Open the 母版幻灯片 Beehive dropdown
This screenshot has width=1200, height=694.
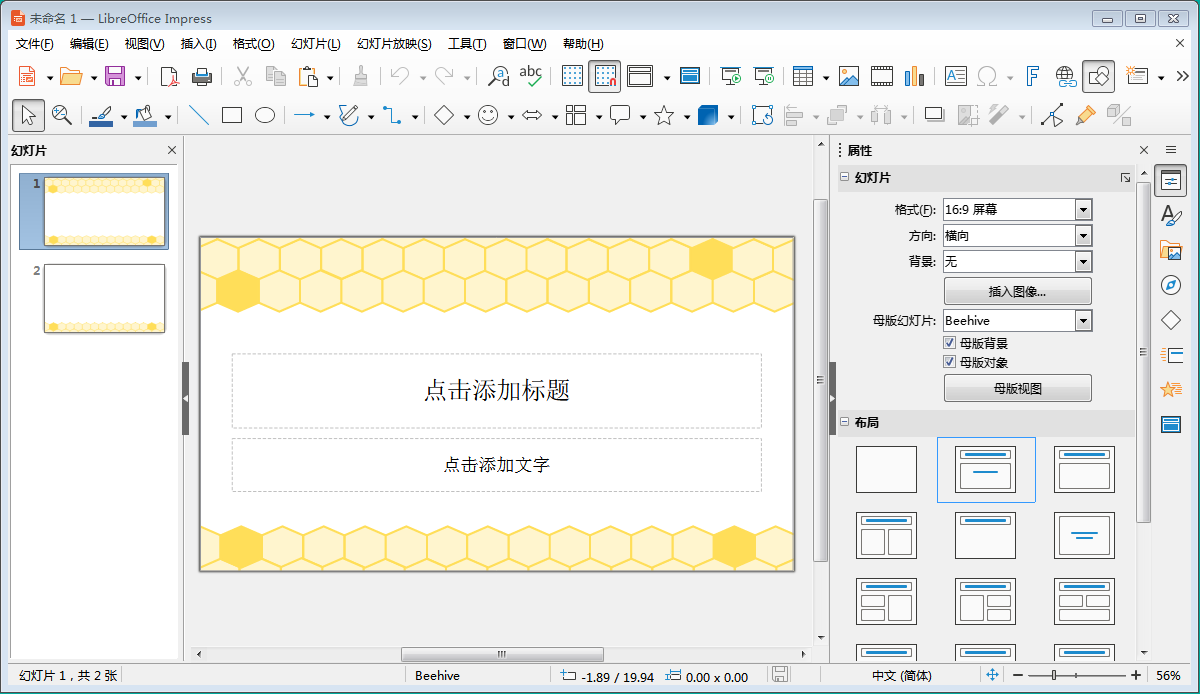tap(1083, 321)
